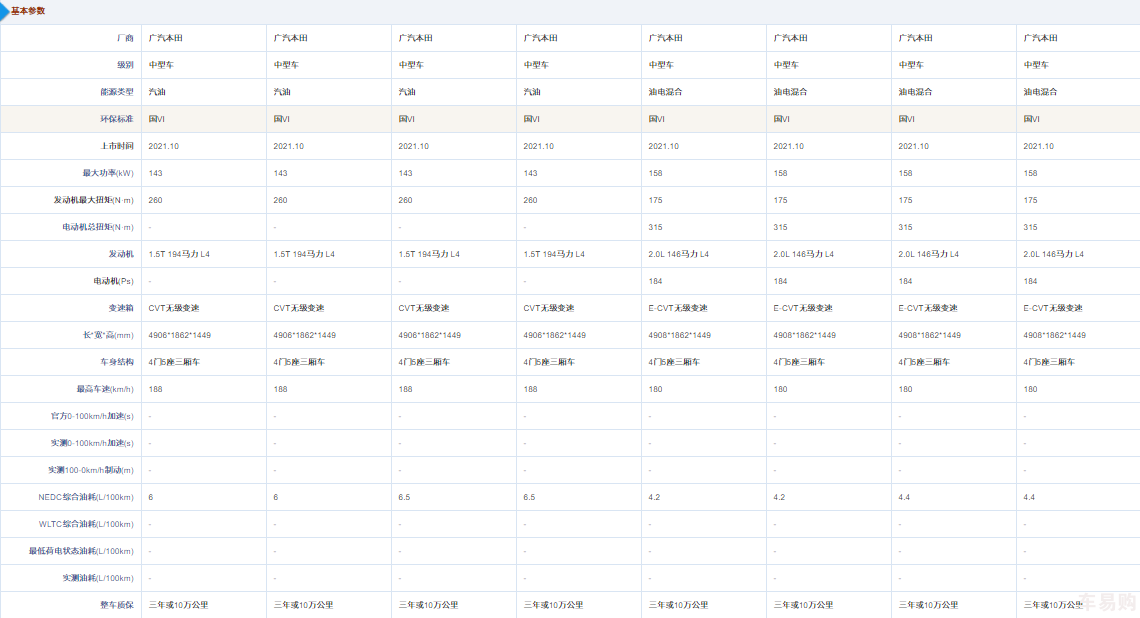Select the leftmost 4906*1862*1449 dimensions cell
This screenshot has width=1140, height=618.
(180, 335)
